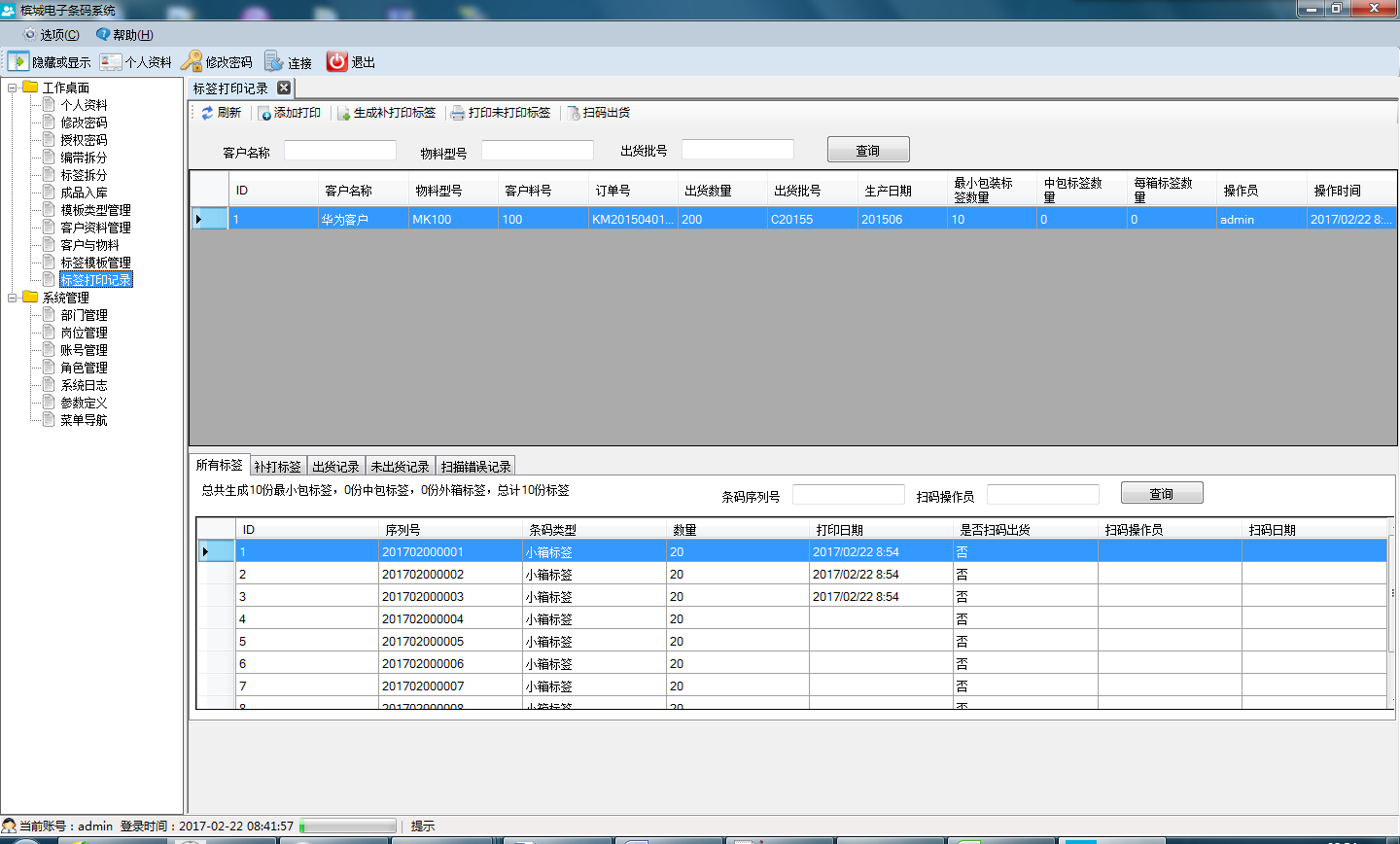Switch to the 补打标签 tab

point(278,467)
